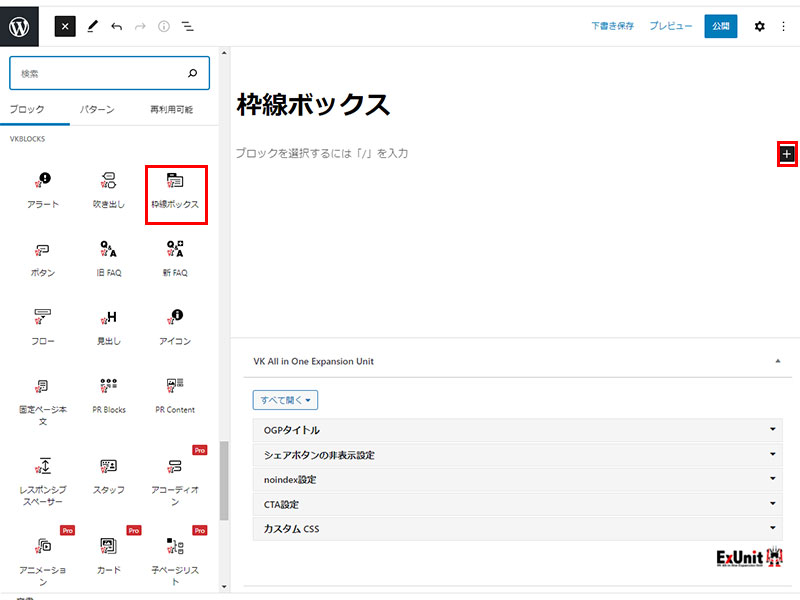This screenshot has height=600, width=800.
Task: Click the 公開 publish button
Action: [x=720, y=26]
